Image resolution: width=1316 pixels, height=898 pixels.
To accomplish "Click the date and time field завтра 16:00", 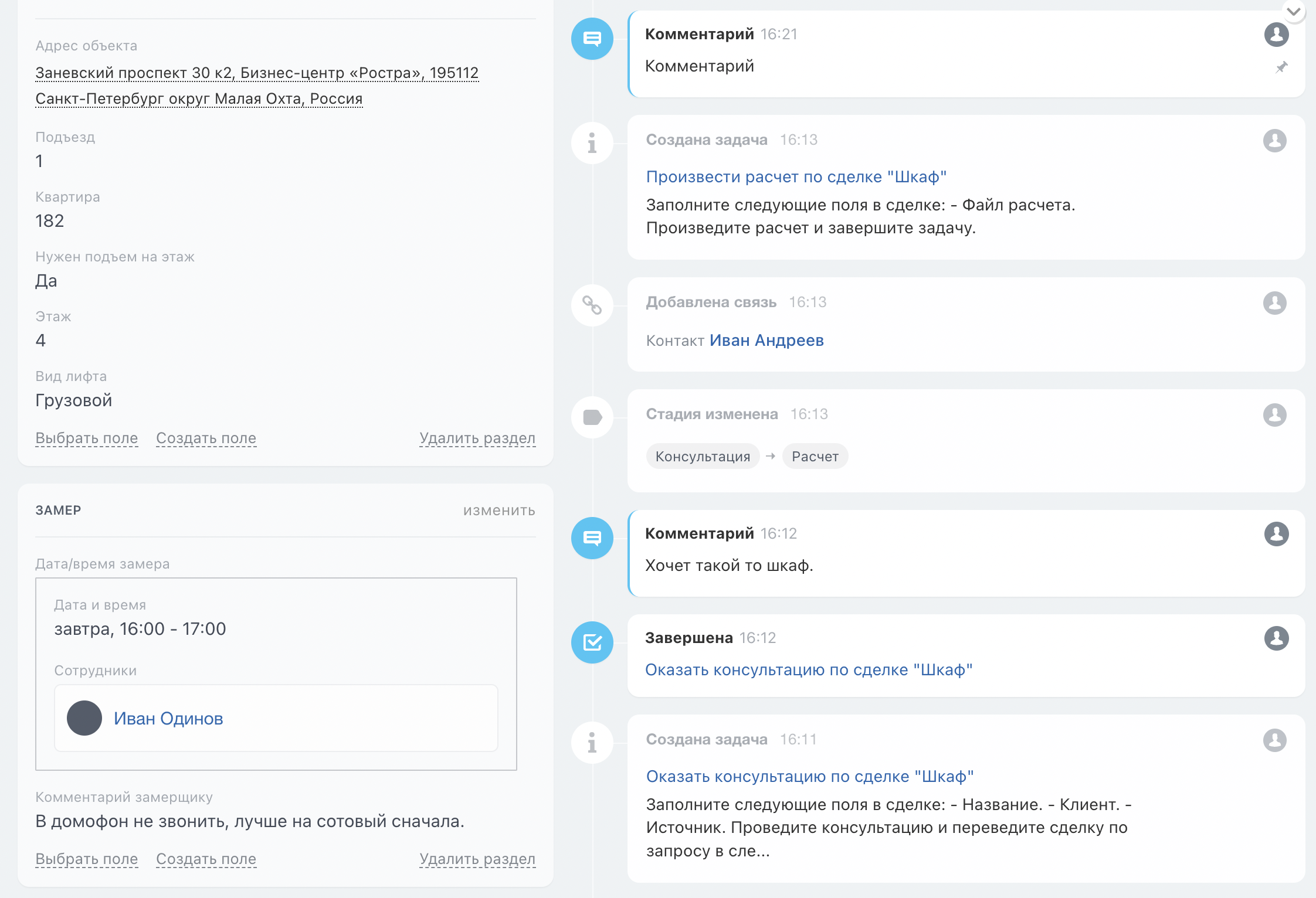I will click(140, 629).
